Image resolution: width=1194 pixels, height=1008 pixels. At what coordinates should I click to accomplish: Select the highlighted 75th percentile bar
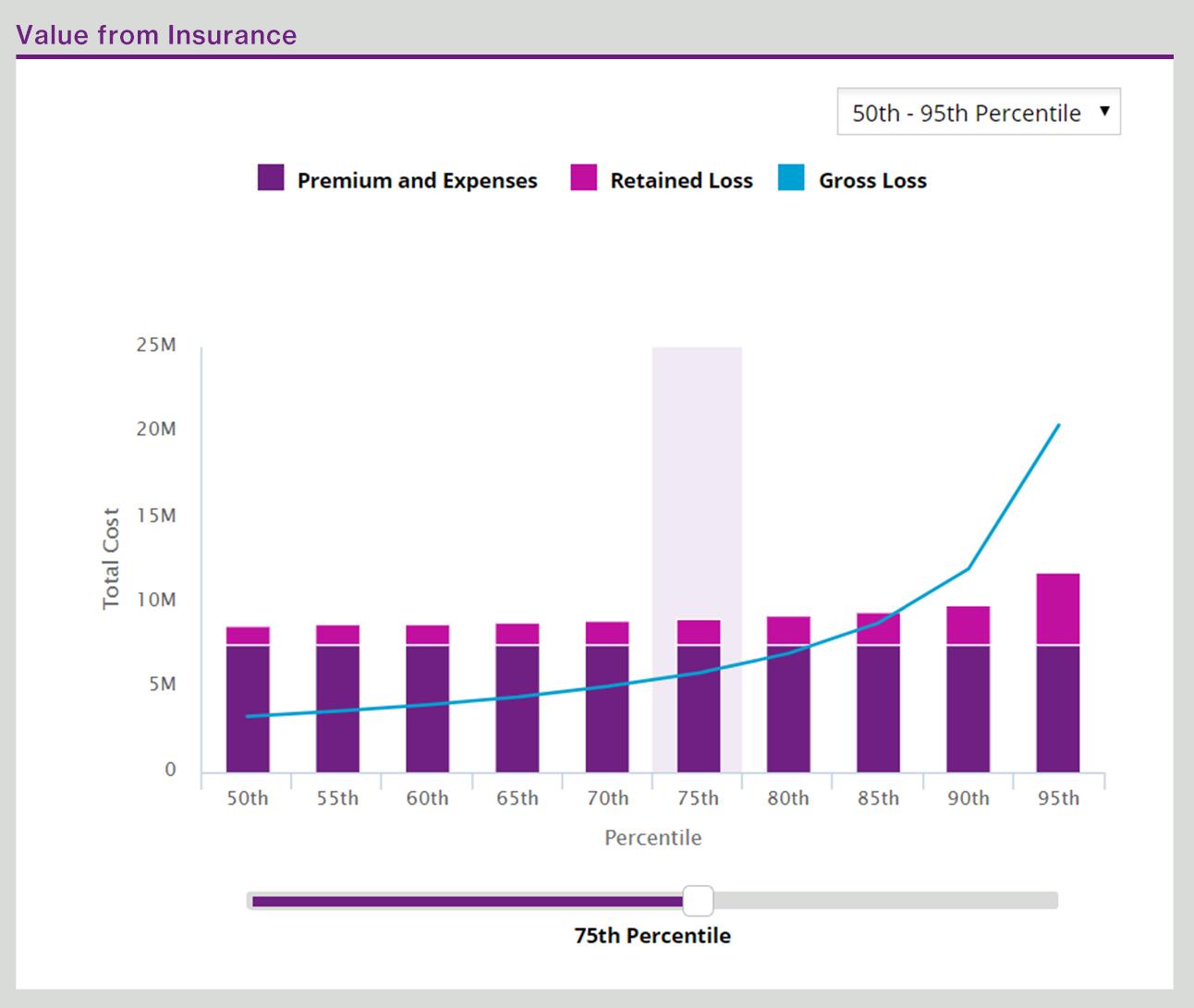pyautogui.click(x=699, y=696)
